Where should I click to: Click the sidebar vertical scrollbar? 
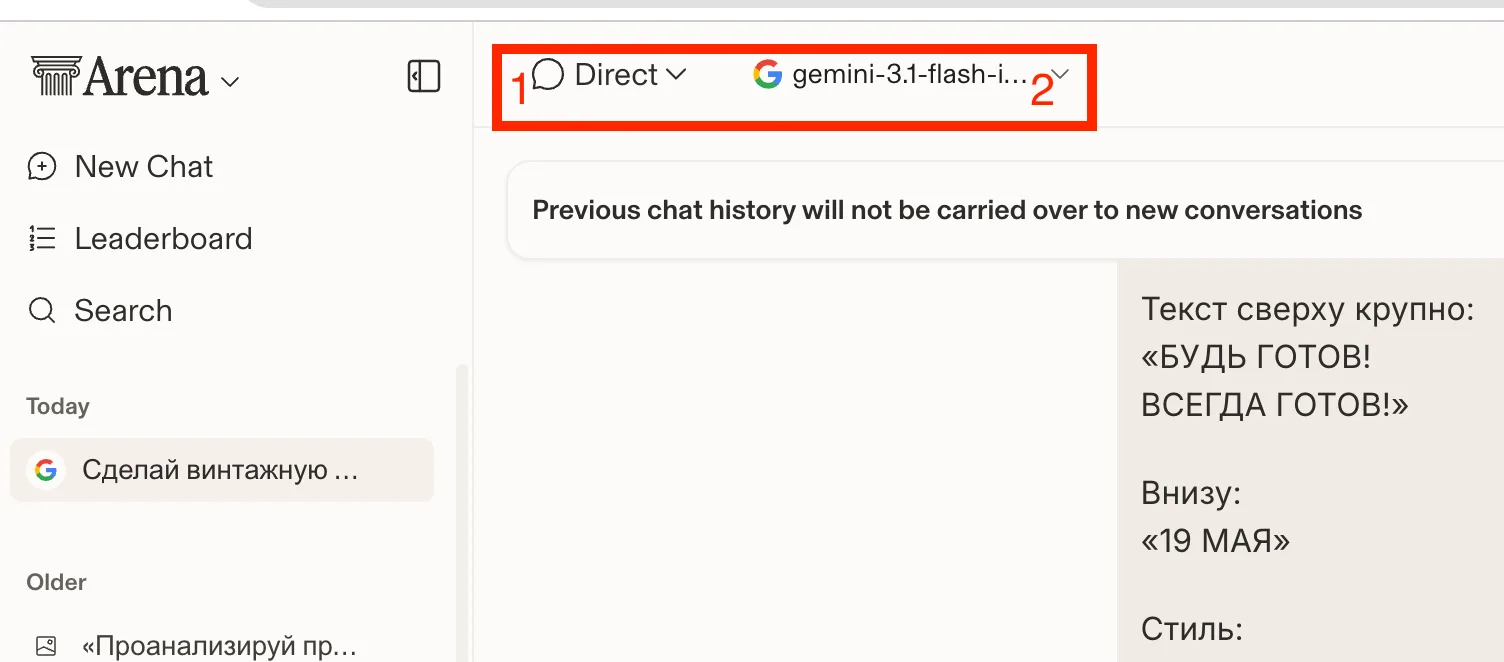[461, 512]
